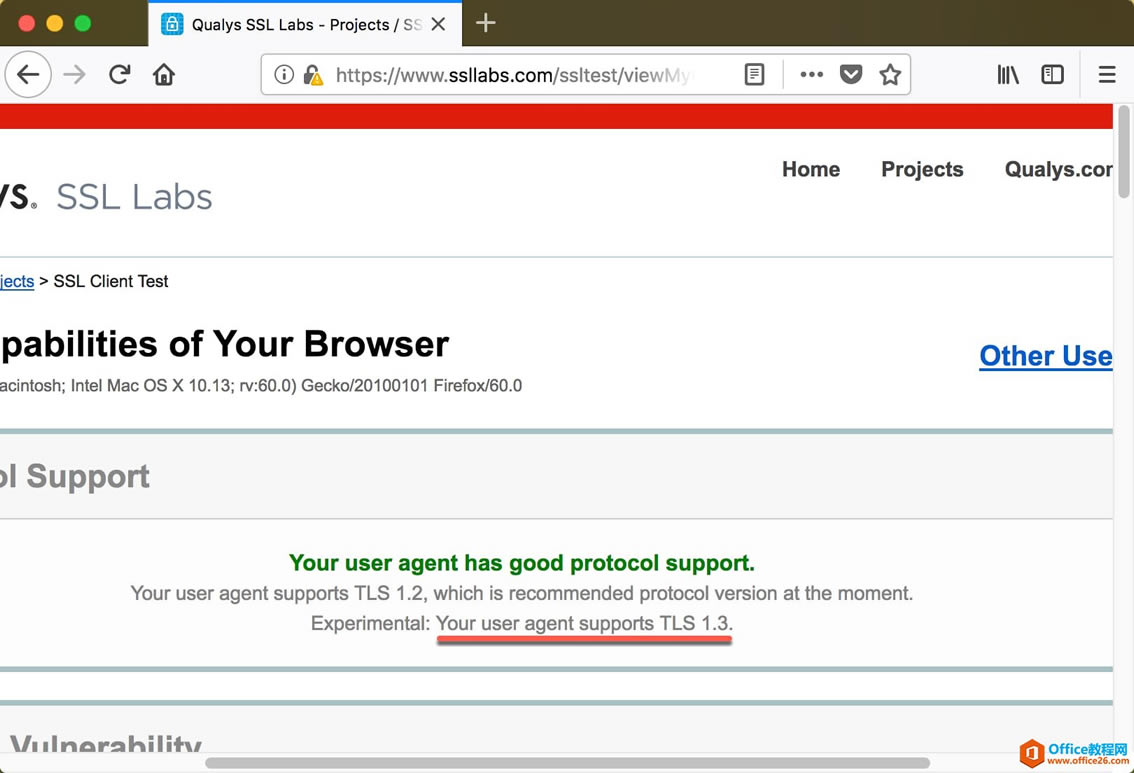Screen dimensions: 1134x773
Task: Click the padlock with warning icon
Action: coord(313,75)
